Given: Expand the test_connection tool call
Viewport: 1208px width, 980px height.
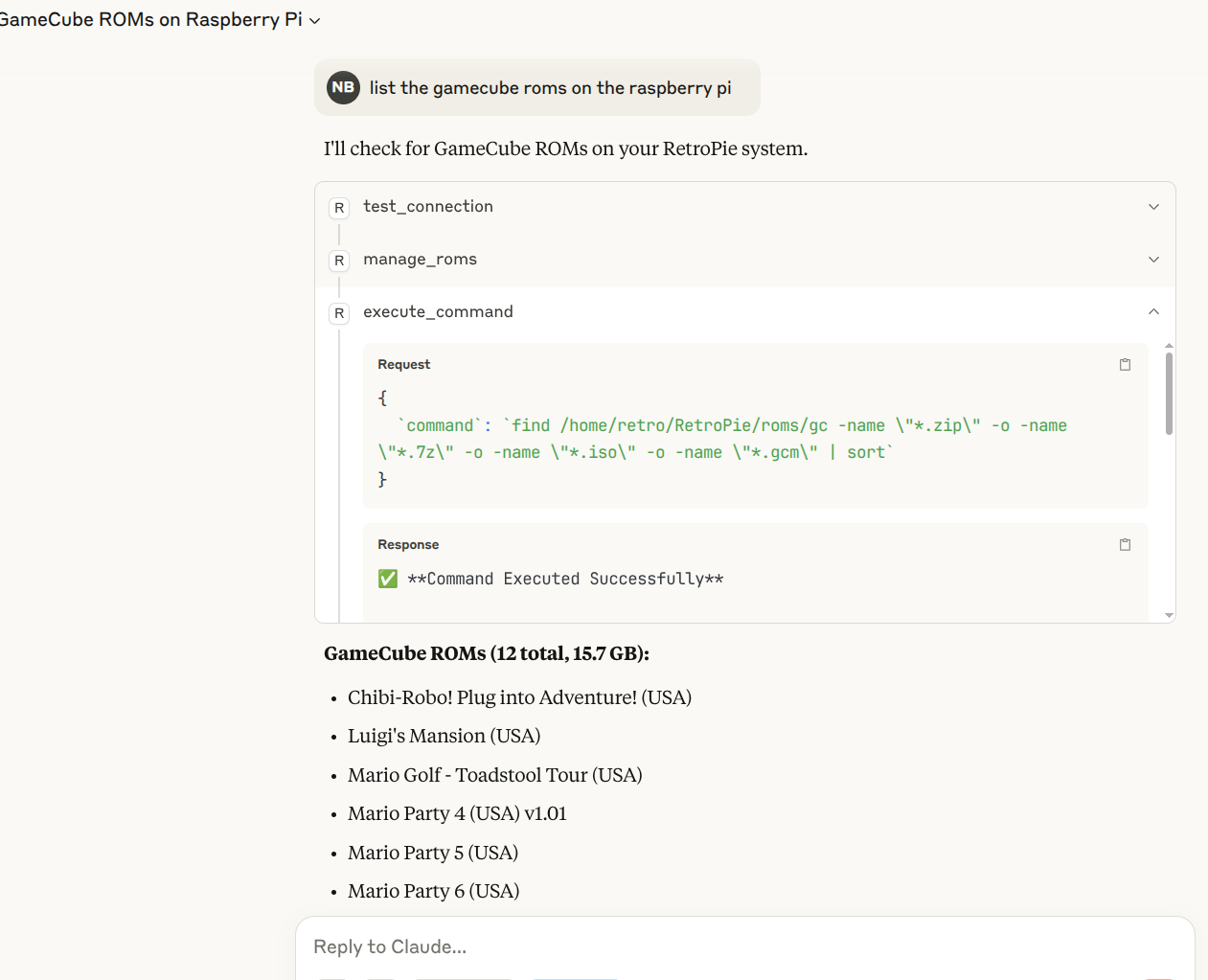Looking at the screenshot, I should pyautogui.click(x=1153, y=207).
